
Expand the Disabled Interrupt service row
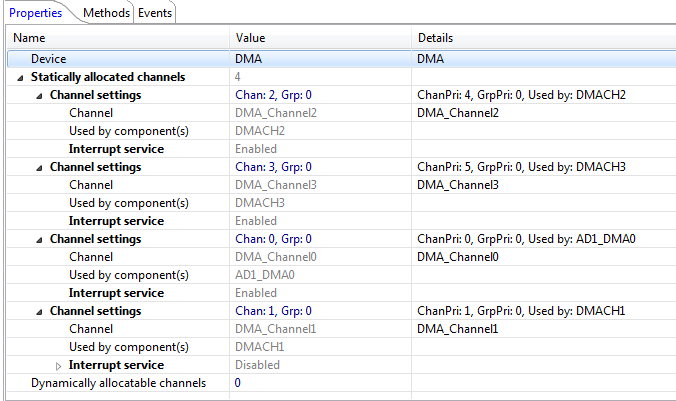click(x=58, y=365)
